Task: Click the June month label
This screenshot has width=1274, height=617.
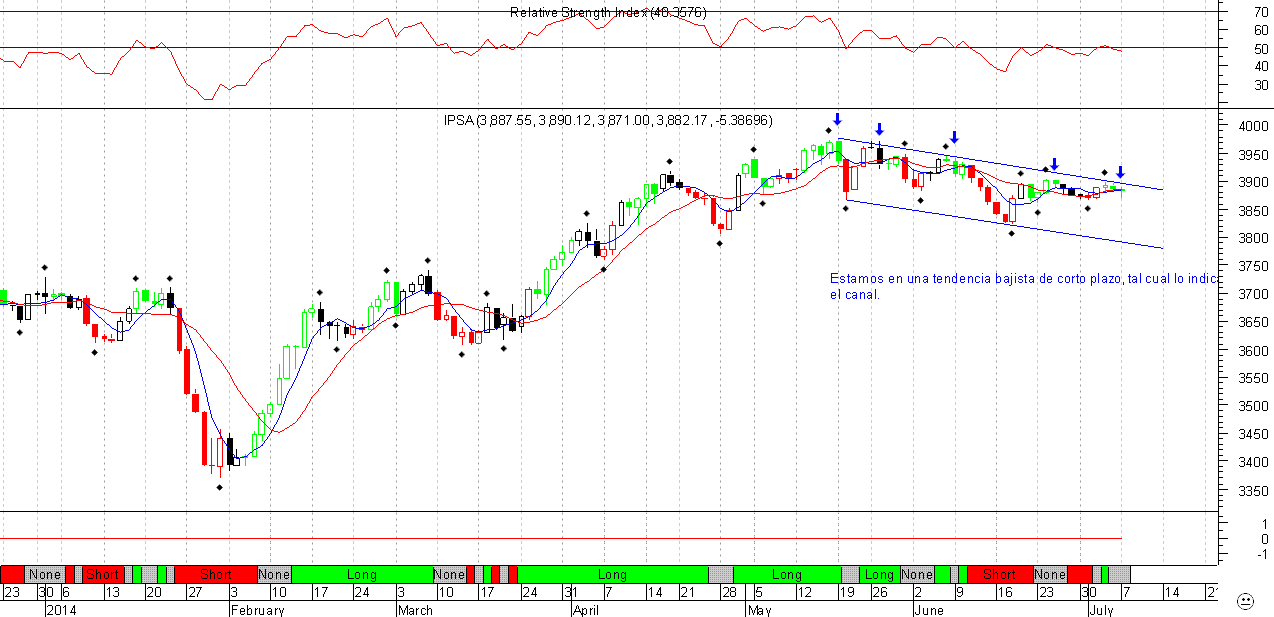Action: 929,609
